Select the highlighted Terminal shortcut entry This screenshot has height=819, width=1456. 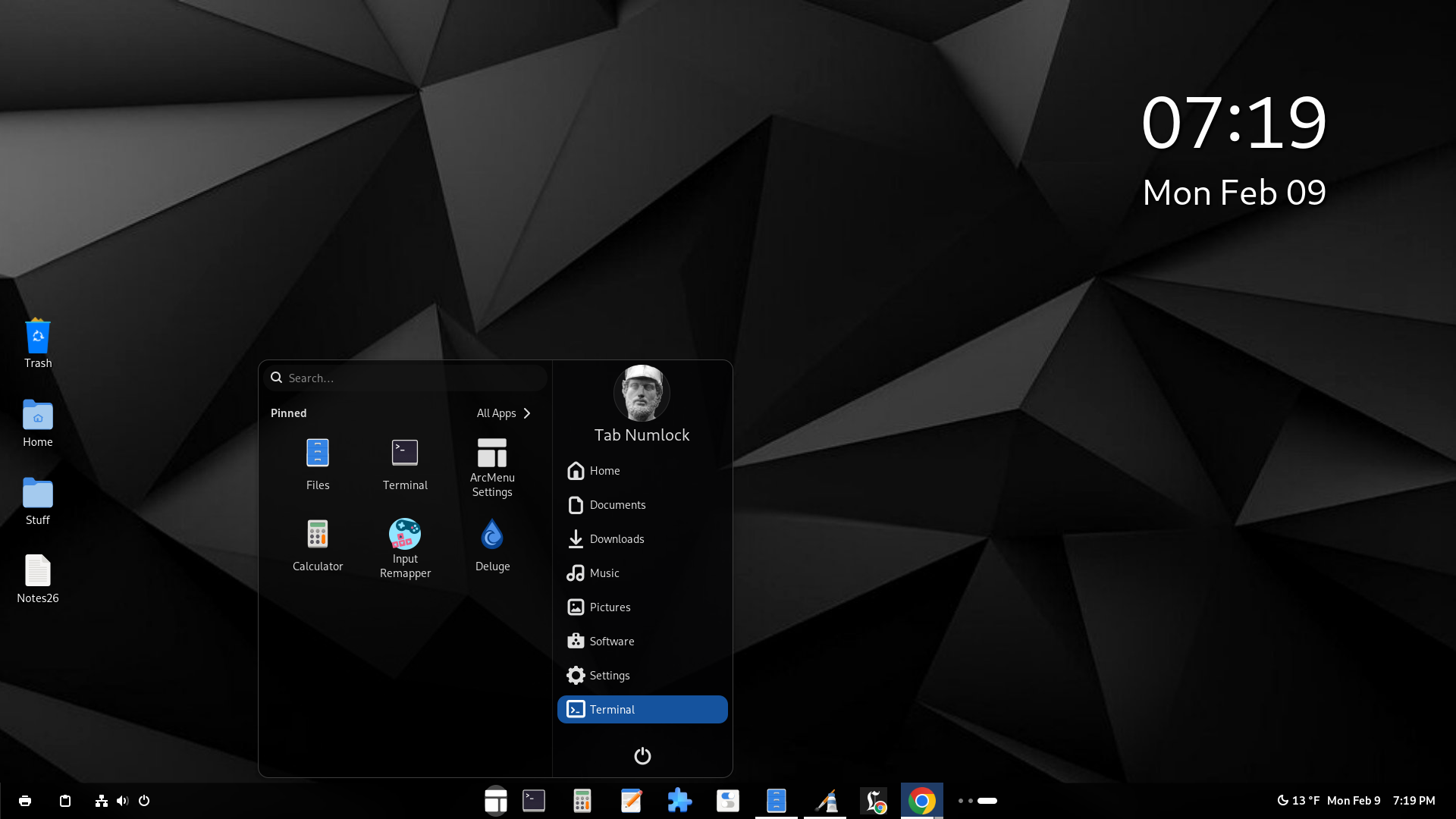[642, 710]
